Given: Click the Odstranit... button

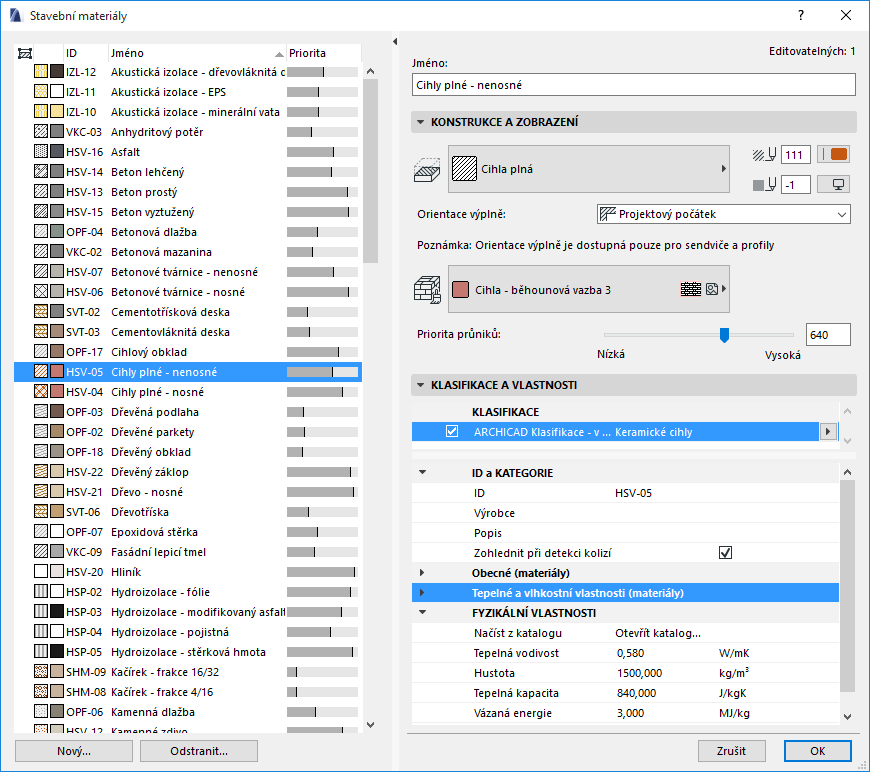Looking at the screenshot, I should click(199, 751).
